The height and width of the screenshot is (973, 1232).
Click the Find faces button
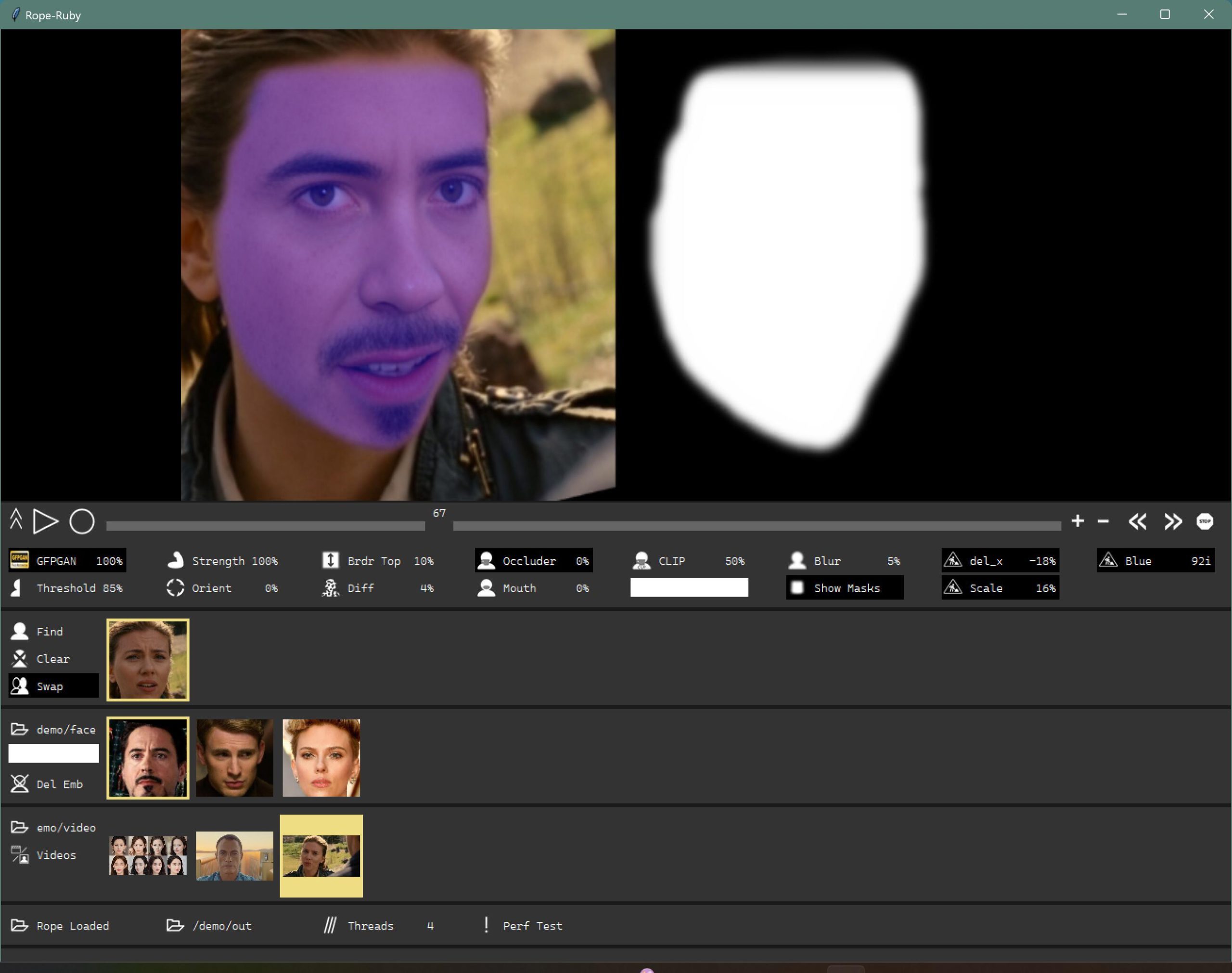[53, 631]
